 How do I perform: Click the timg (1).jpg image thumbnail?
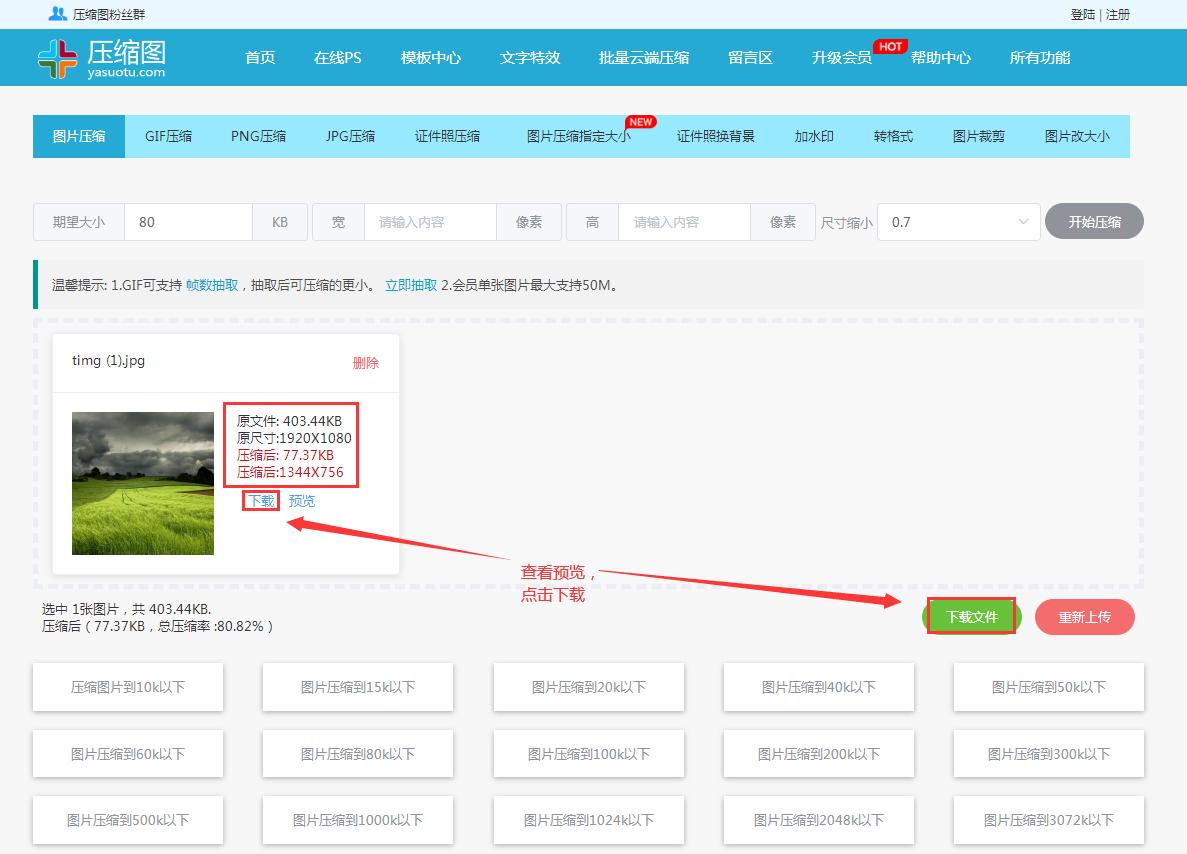(x=142, y=483)
